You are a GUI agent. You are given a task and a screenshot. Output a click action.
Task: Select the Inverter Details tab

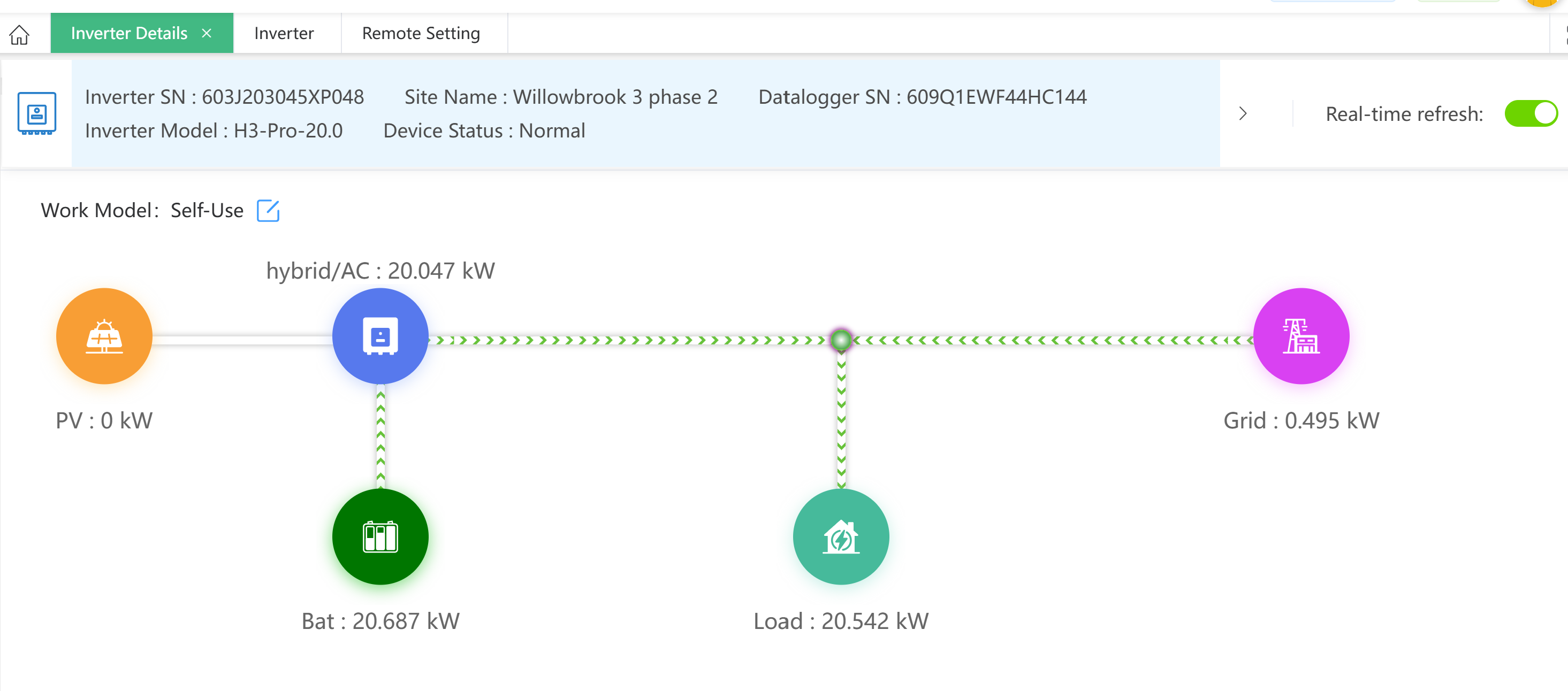[x=129, y=34]
